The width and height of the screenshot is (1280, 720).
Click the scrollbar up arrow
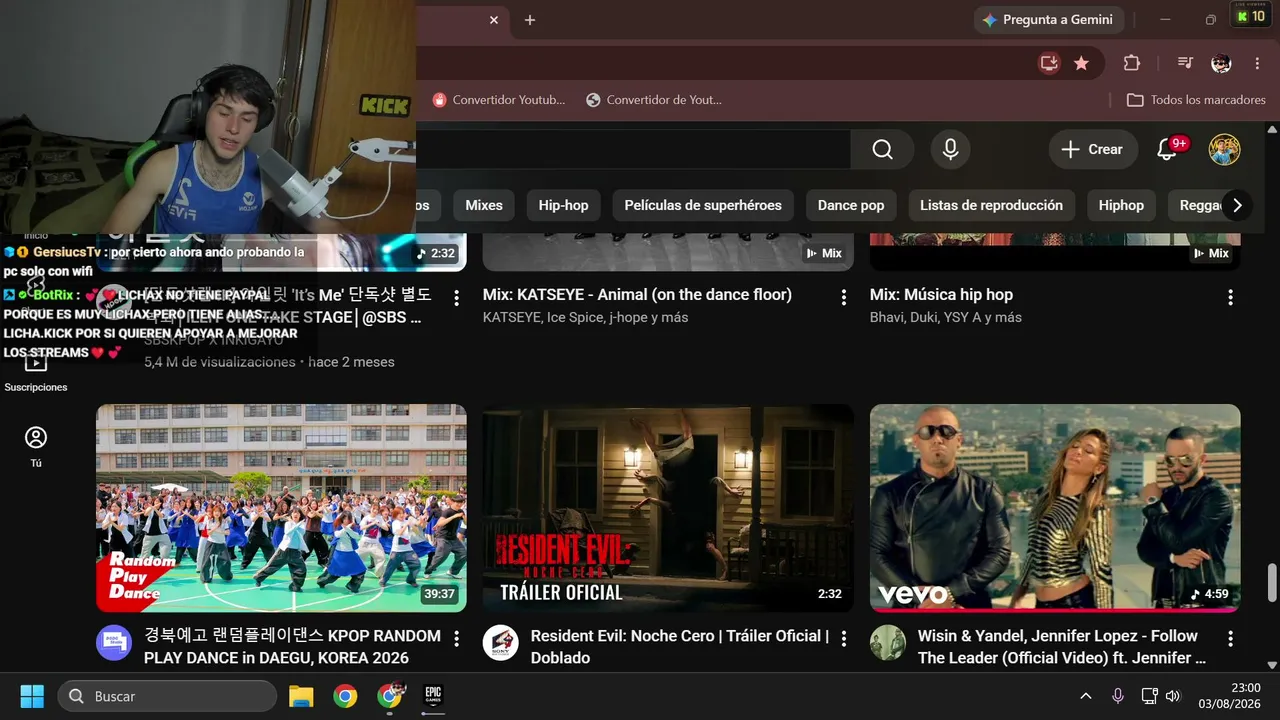click(1272, 129)
